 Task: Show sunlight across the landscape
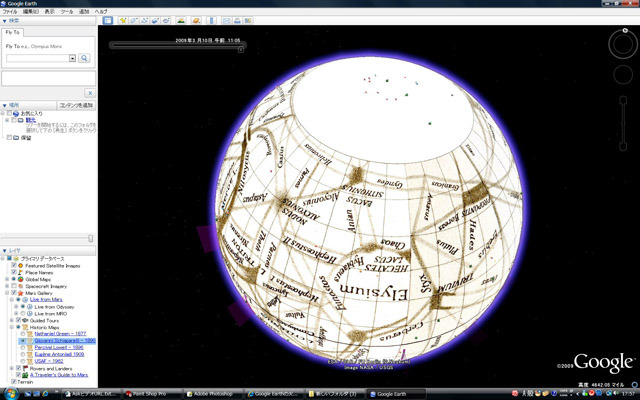181,20
